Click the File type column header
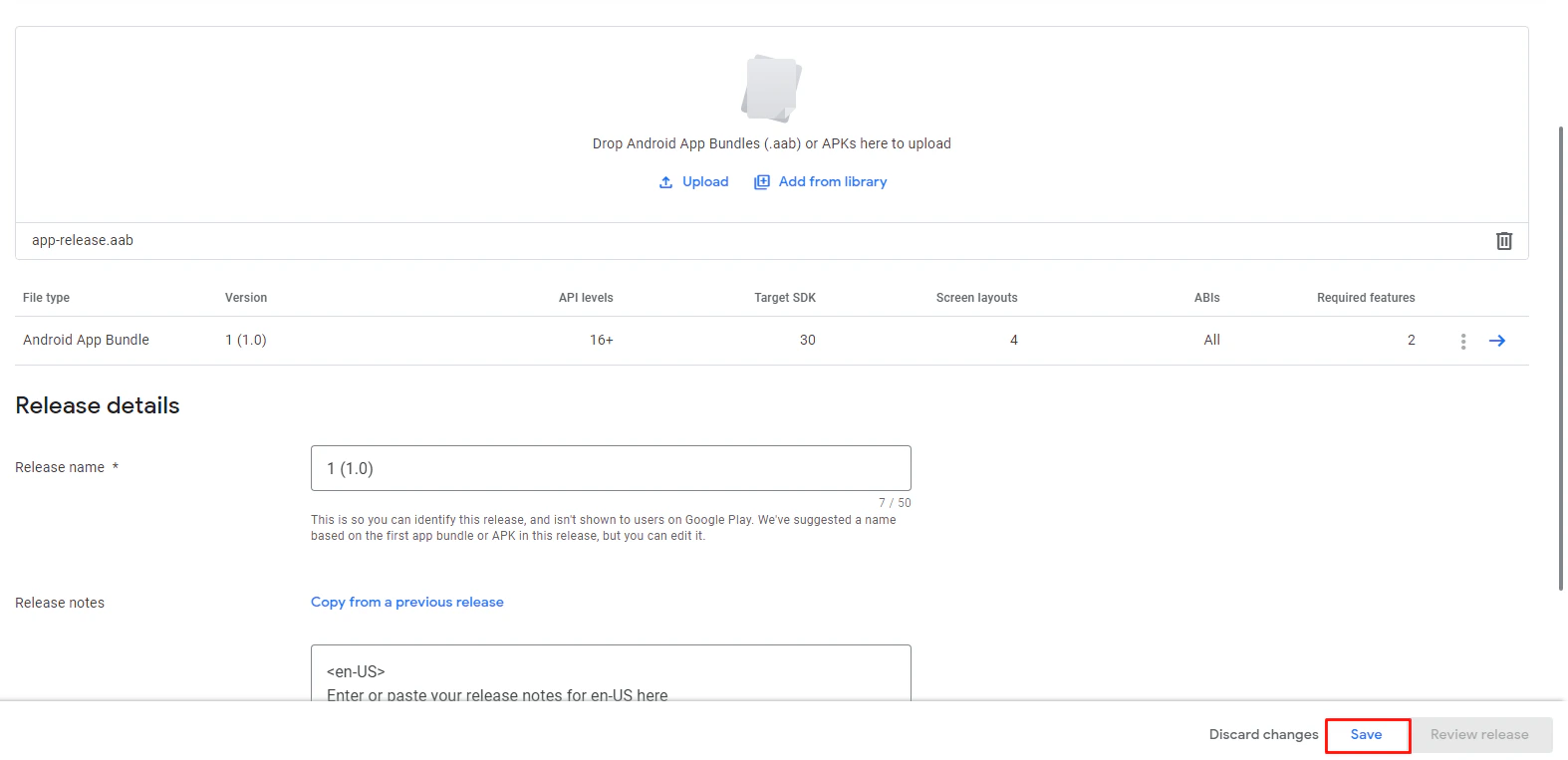Screen dimensions: 1568x760 click(x=46, y=298)
